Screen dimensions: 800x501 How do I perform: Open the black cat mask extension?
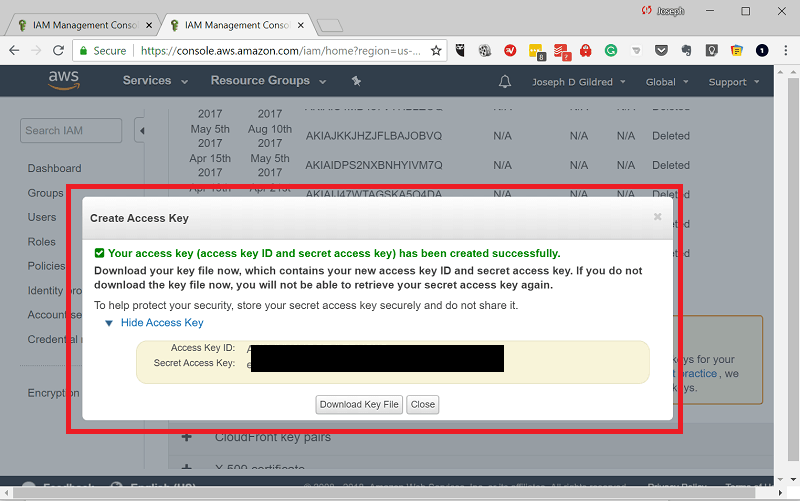(x=460, y=50)
